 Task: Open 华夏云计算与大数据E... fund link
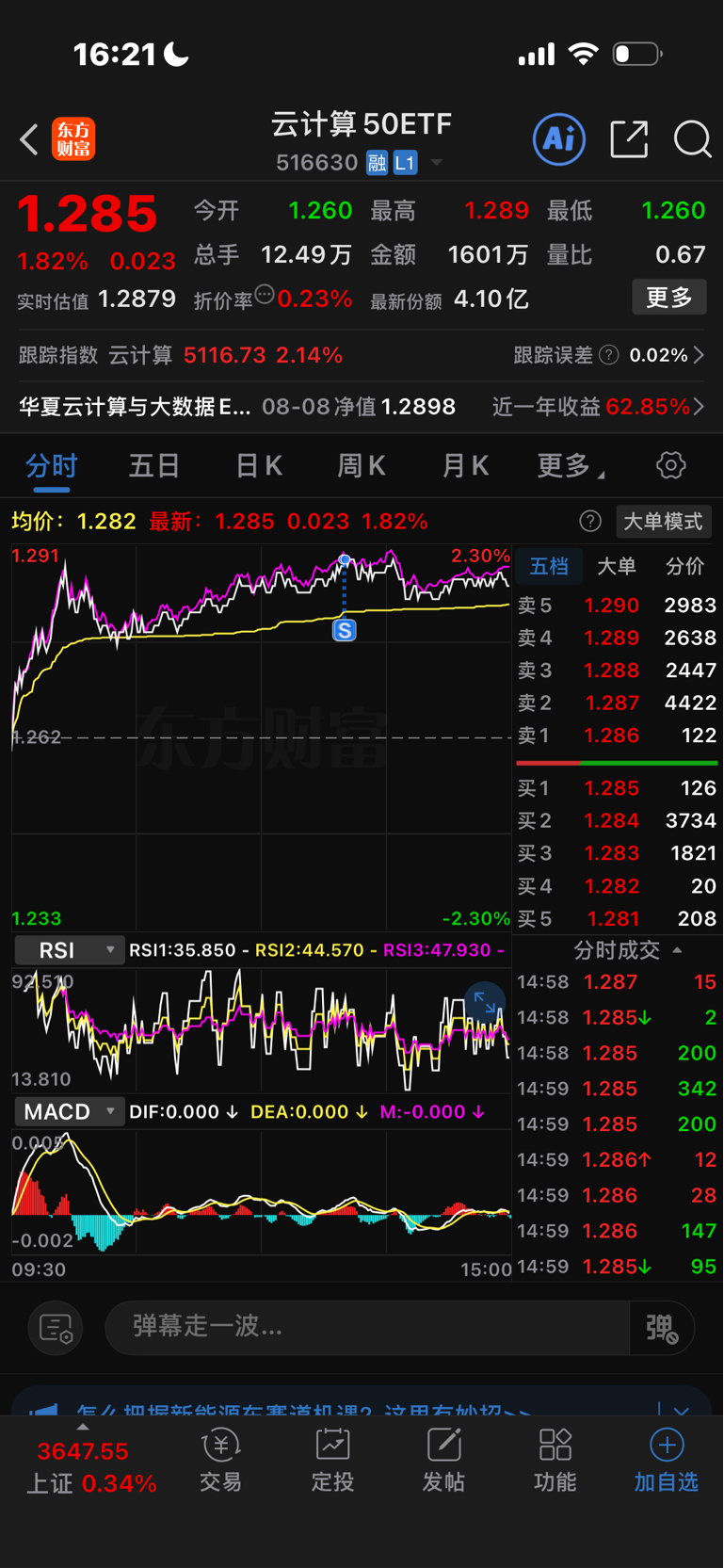[135, 407]
